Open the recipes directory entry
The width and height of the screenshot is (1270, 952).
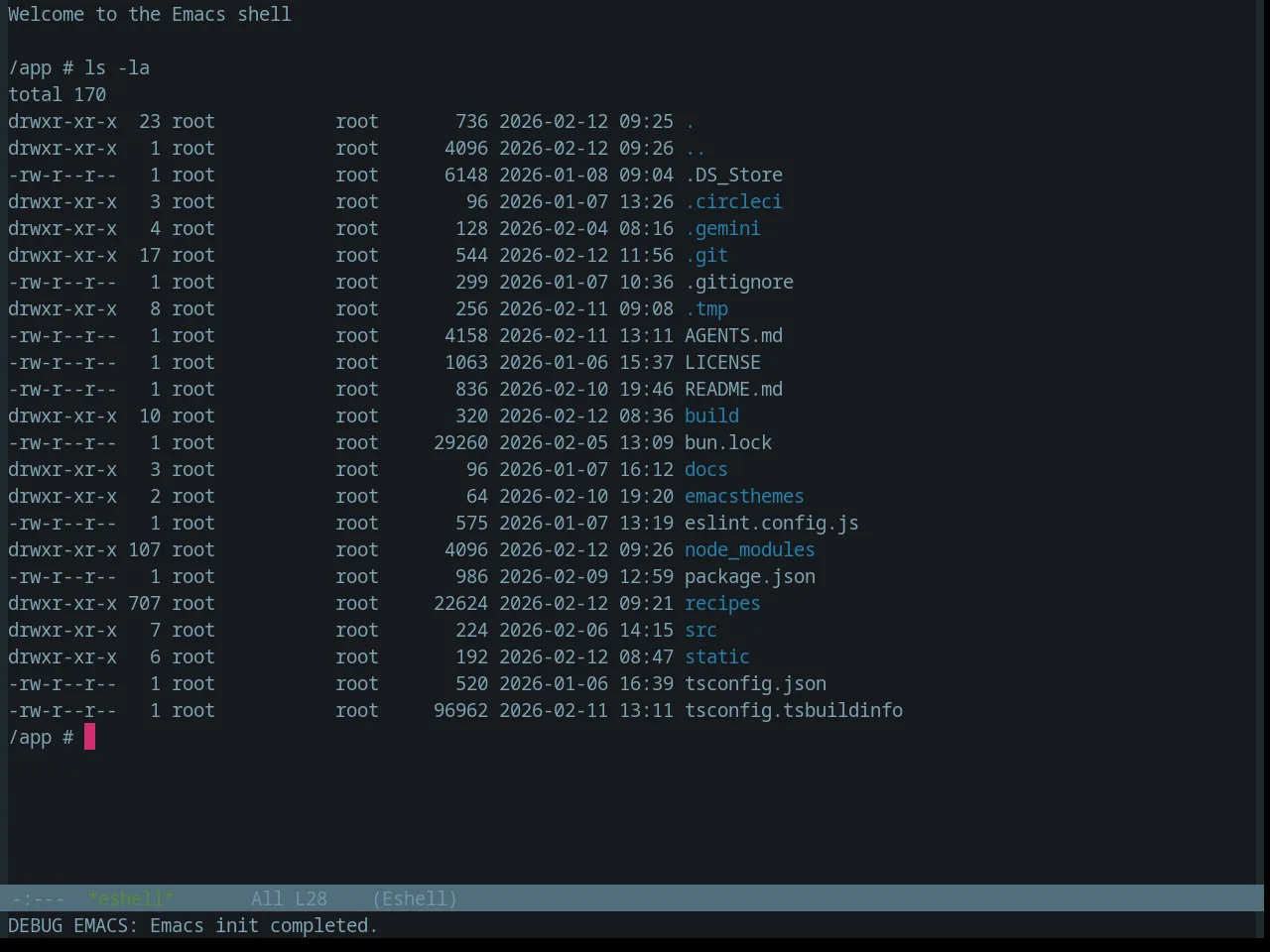pyautogui.click(x=722, y=603)
